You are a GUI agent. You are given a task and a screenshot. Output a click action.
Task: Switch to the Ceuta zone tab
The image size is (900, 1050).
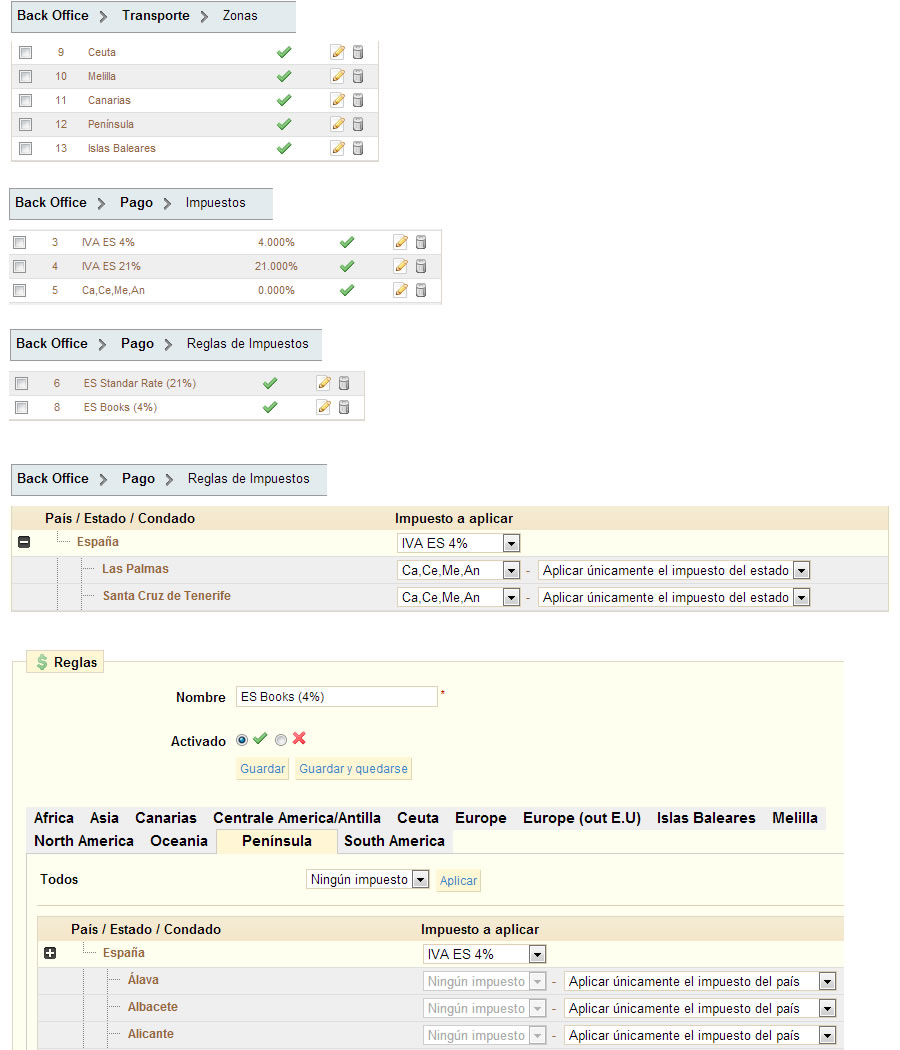[418, 818]
